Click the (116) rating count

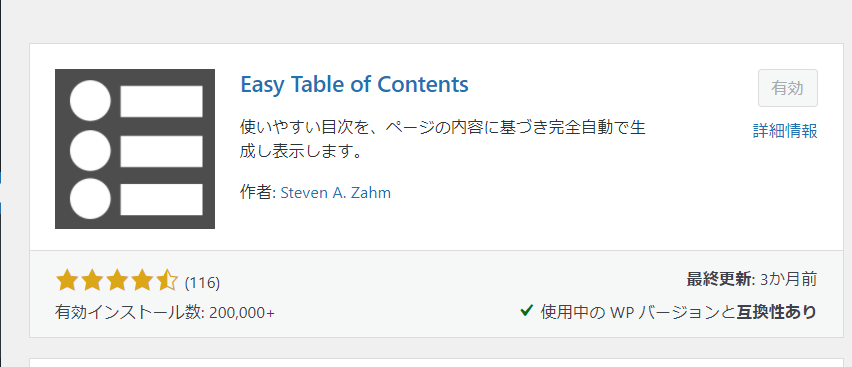click(x=202, y=283)
